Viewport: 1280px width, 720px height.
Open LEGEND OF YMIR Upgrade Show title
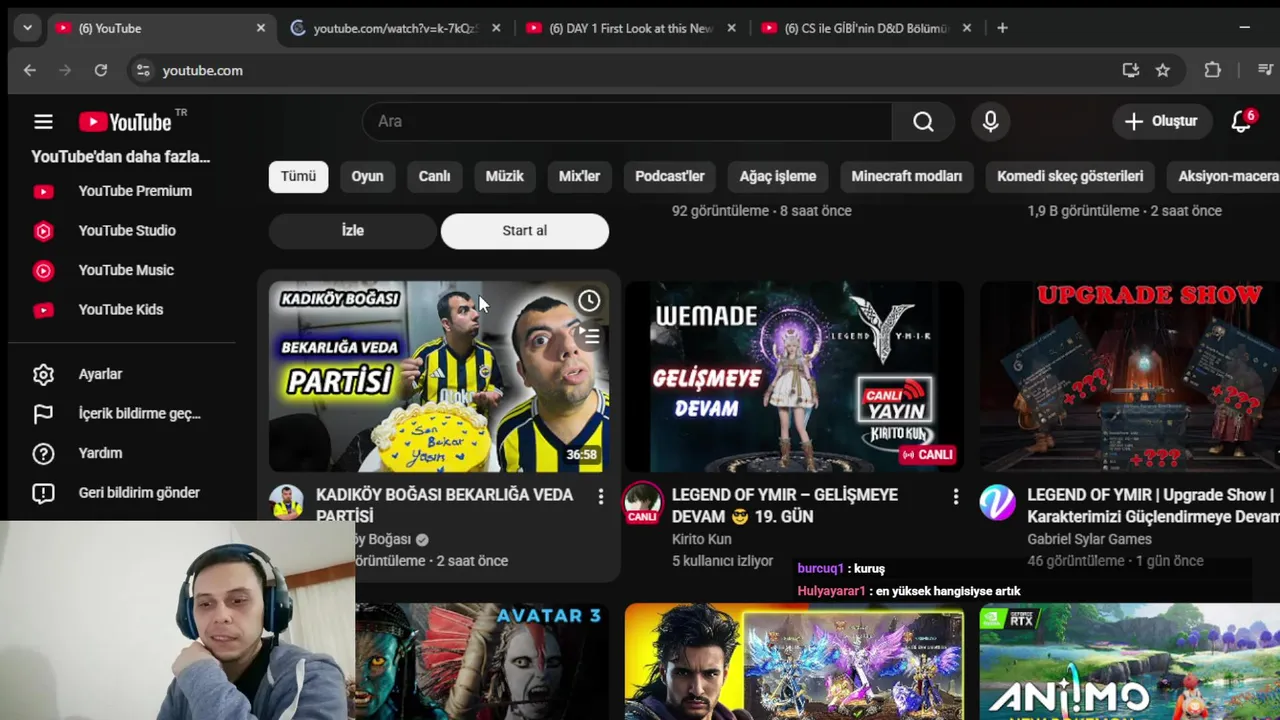(1153, 505)
